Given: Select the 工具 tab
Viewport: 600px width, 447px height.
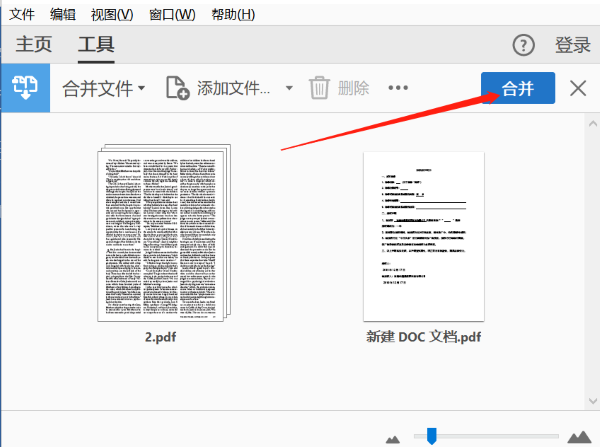Looking at the screenshot, I should 96,44.
